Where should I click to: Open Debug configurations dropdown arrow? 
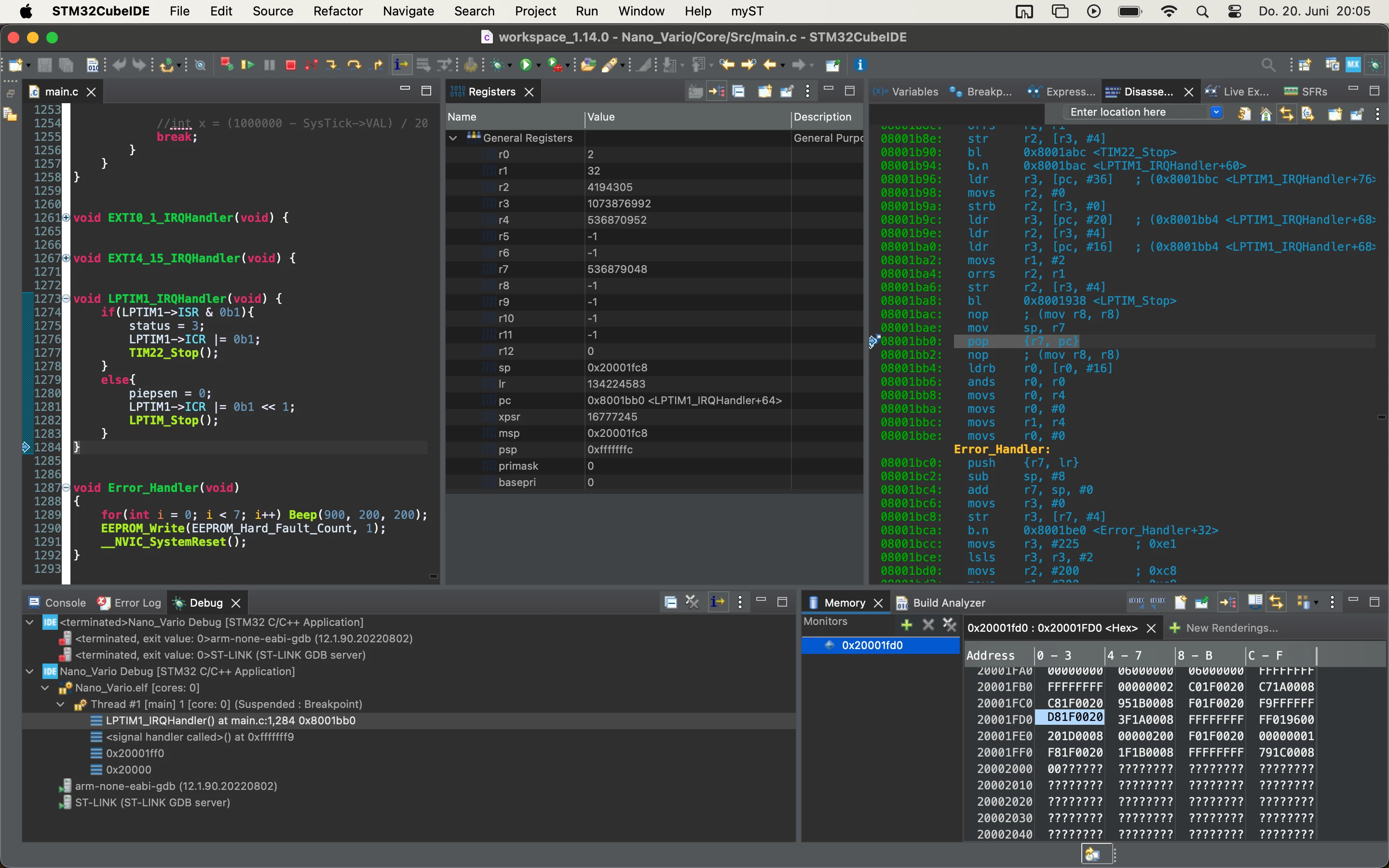510,66
